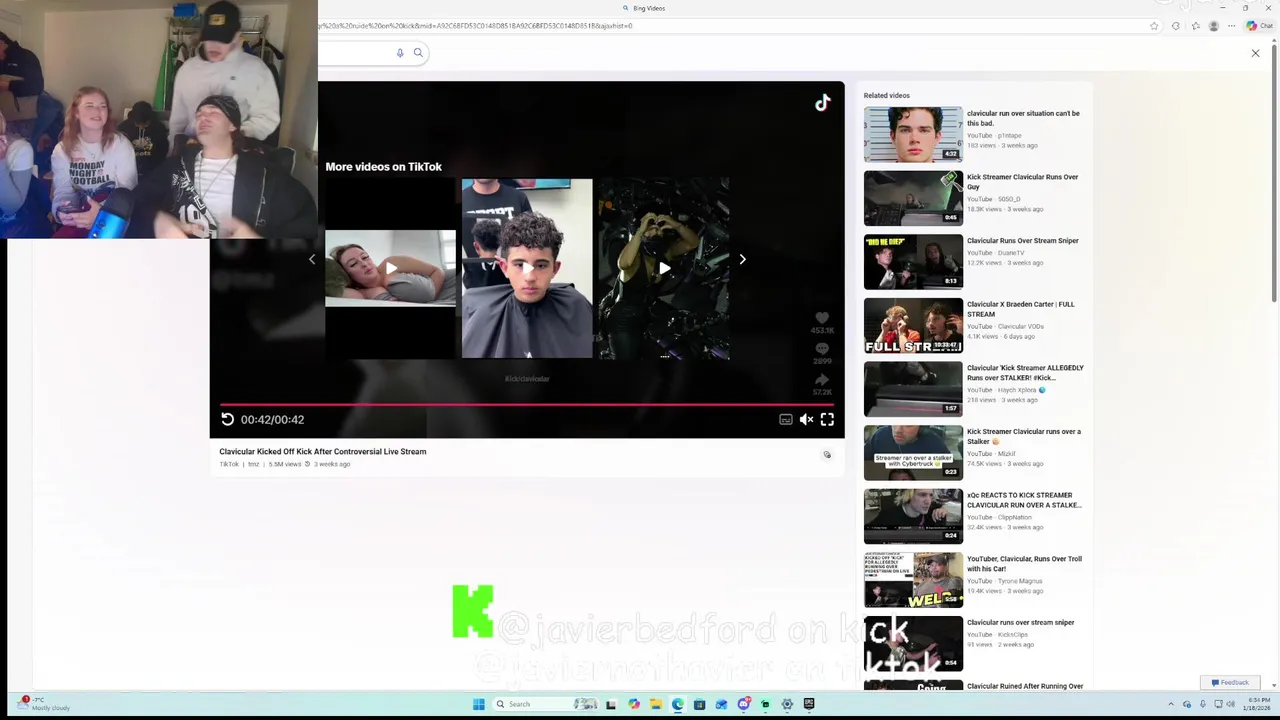The width and height of the screenshot is (1280, 720).
Task: Click the 'More videos on TikTok' heading
Action: [383, 167]
